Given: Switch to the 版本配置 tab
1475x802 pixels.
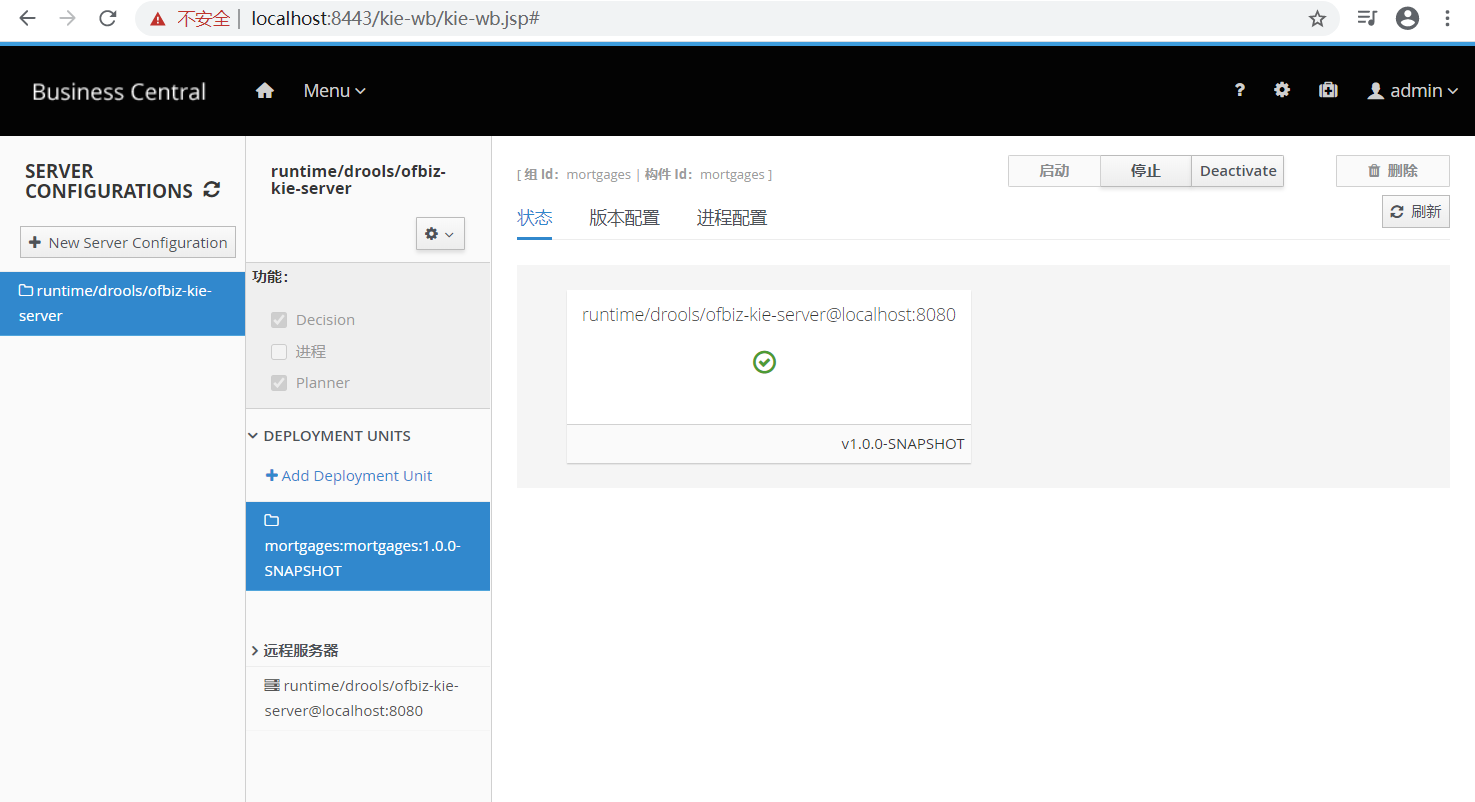Looking at the screenshot, I should click(625, 218).
